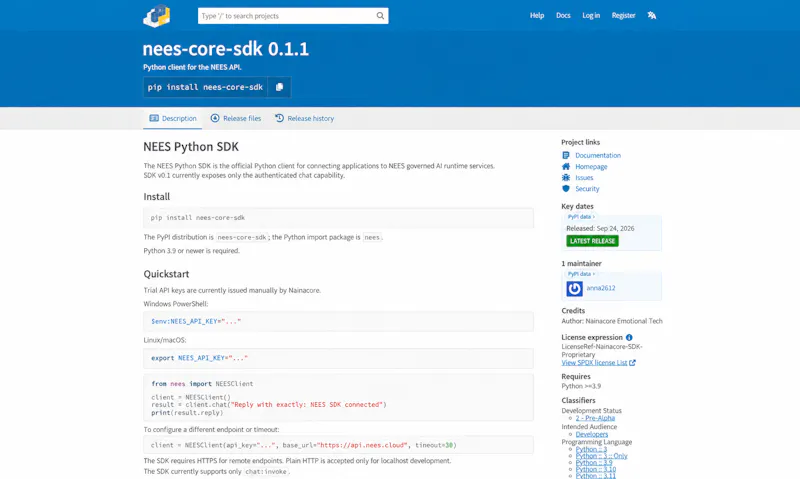This screenshot has height=479, width=800.
Task: Click the Homepage house icon
Action: tap(565, 166)
